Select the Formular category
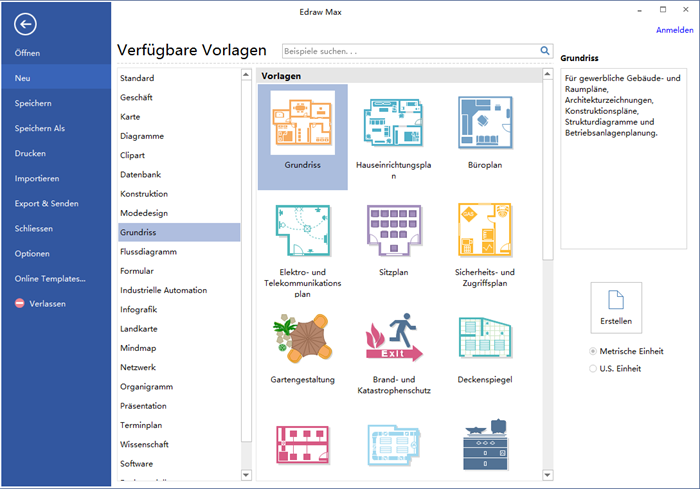The image size is (700, 489). [x=179, y=271]
